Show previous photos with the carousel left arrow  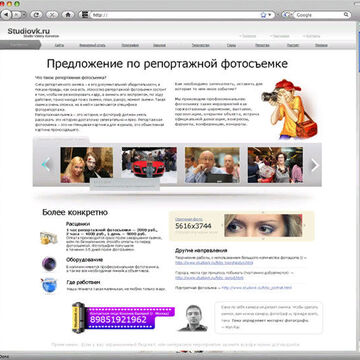46,165
